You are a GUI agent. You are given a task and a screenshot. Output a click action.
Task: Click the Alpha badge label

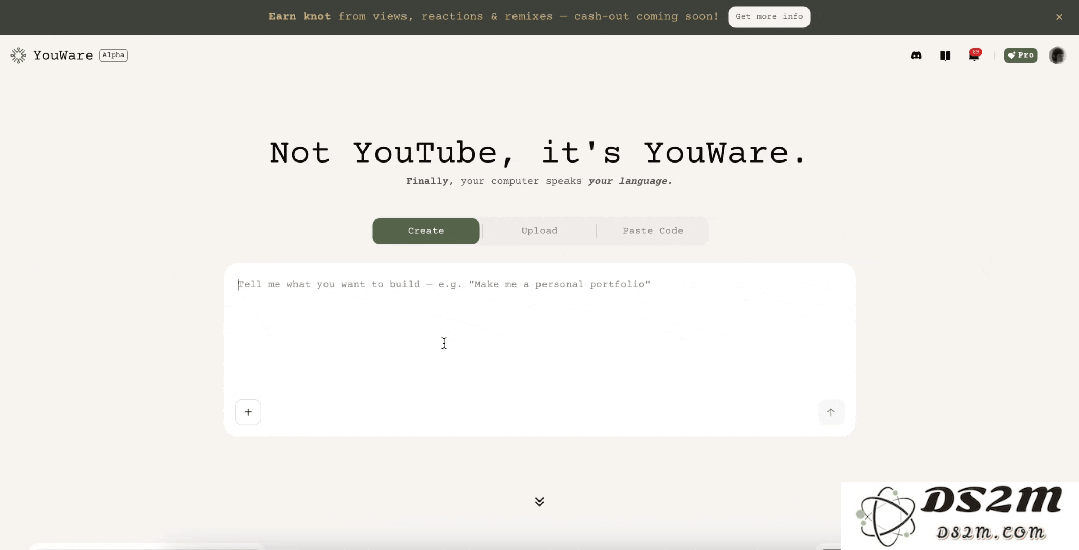(114, 55)
